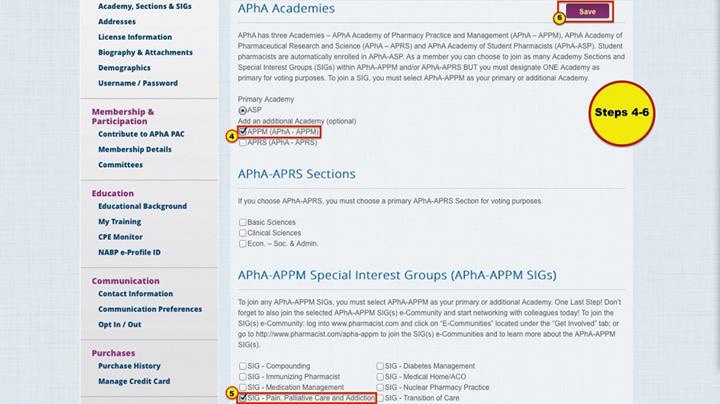Screen dimensions: 720x404
Task: Open the CPE Monitor link
Action: coord(120,237)
